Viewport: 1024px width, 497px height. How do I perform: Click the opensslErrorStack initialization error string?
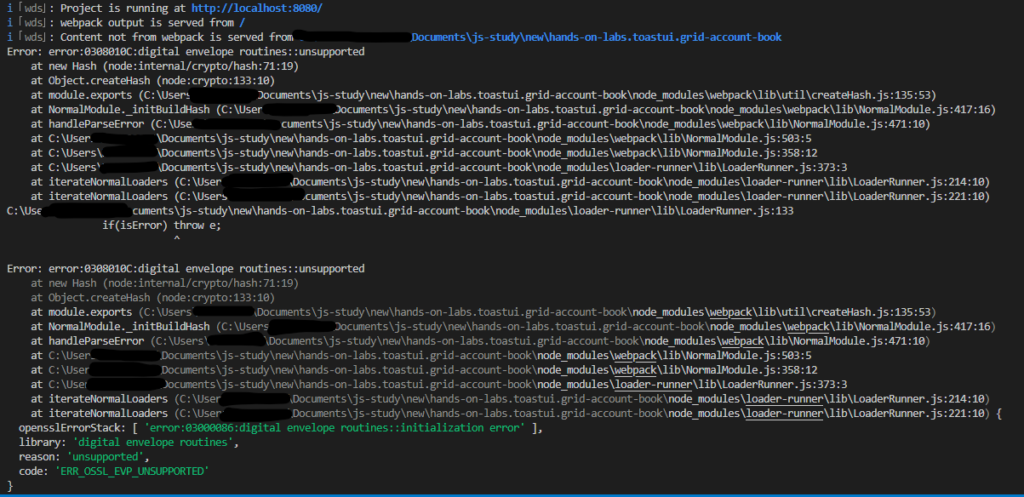pyautogui.click(x=335, y=428)
